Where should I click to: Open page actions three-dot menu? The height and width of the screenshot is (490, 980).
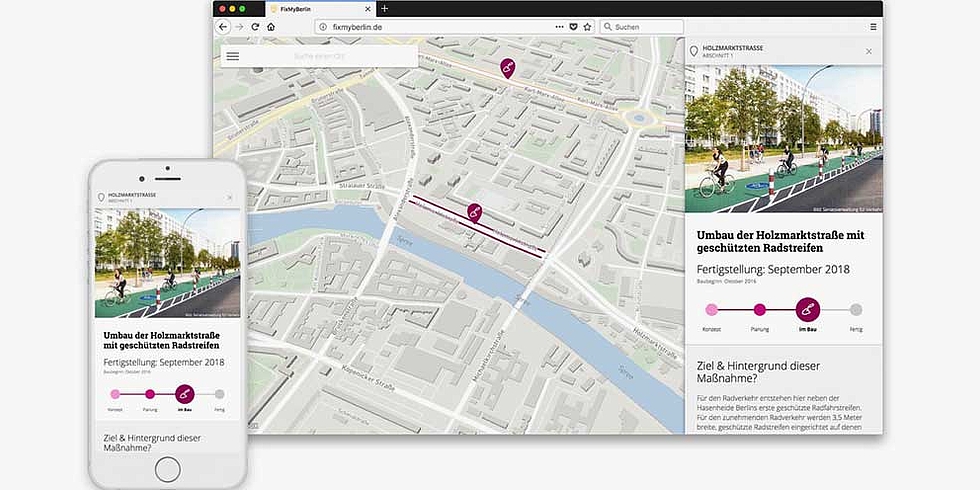point(559,27)
